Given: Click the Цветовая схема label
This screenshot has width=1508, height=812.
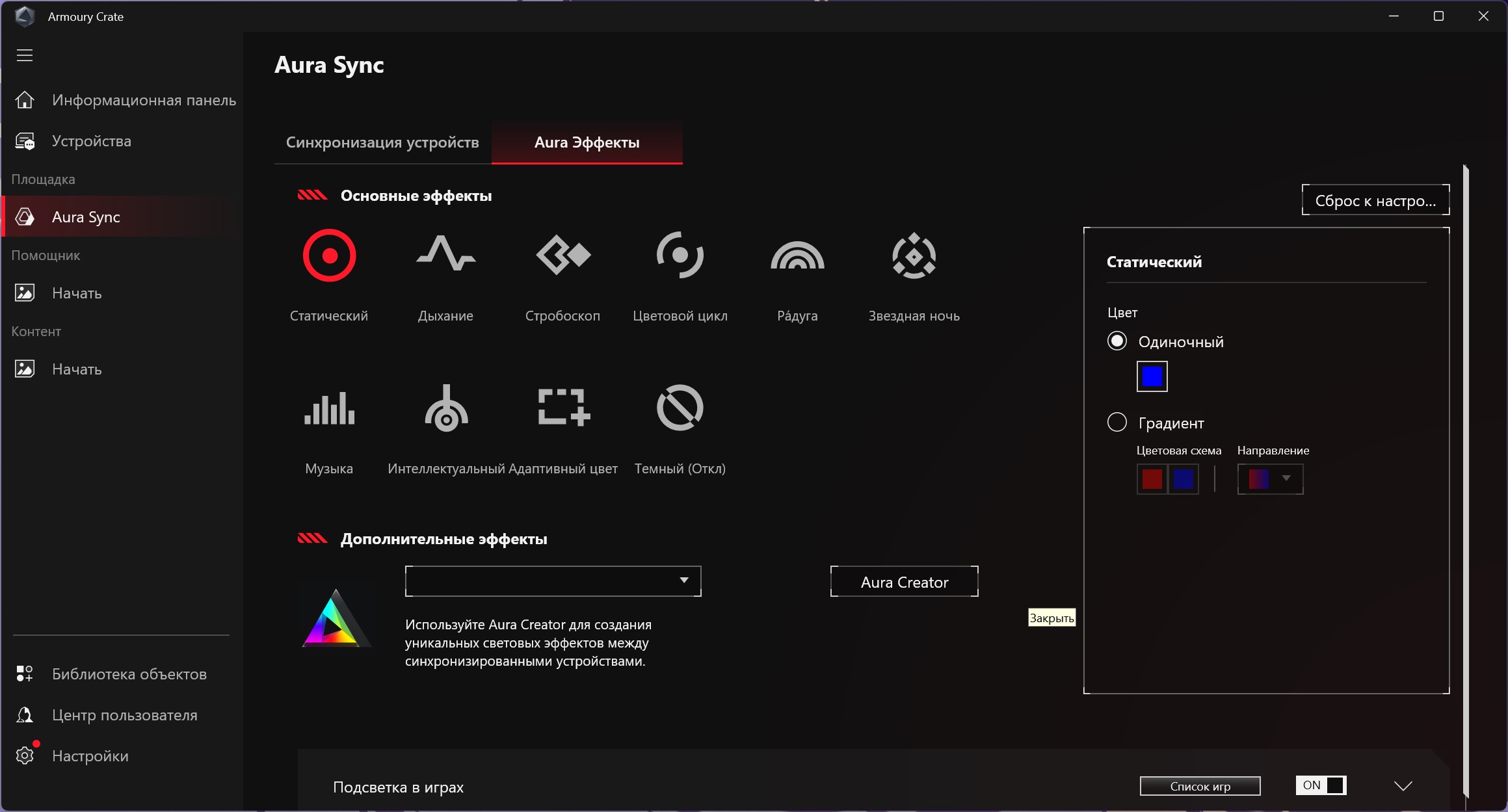Looking at the screenshot, I should click(1178, 451).
